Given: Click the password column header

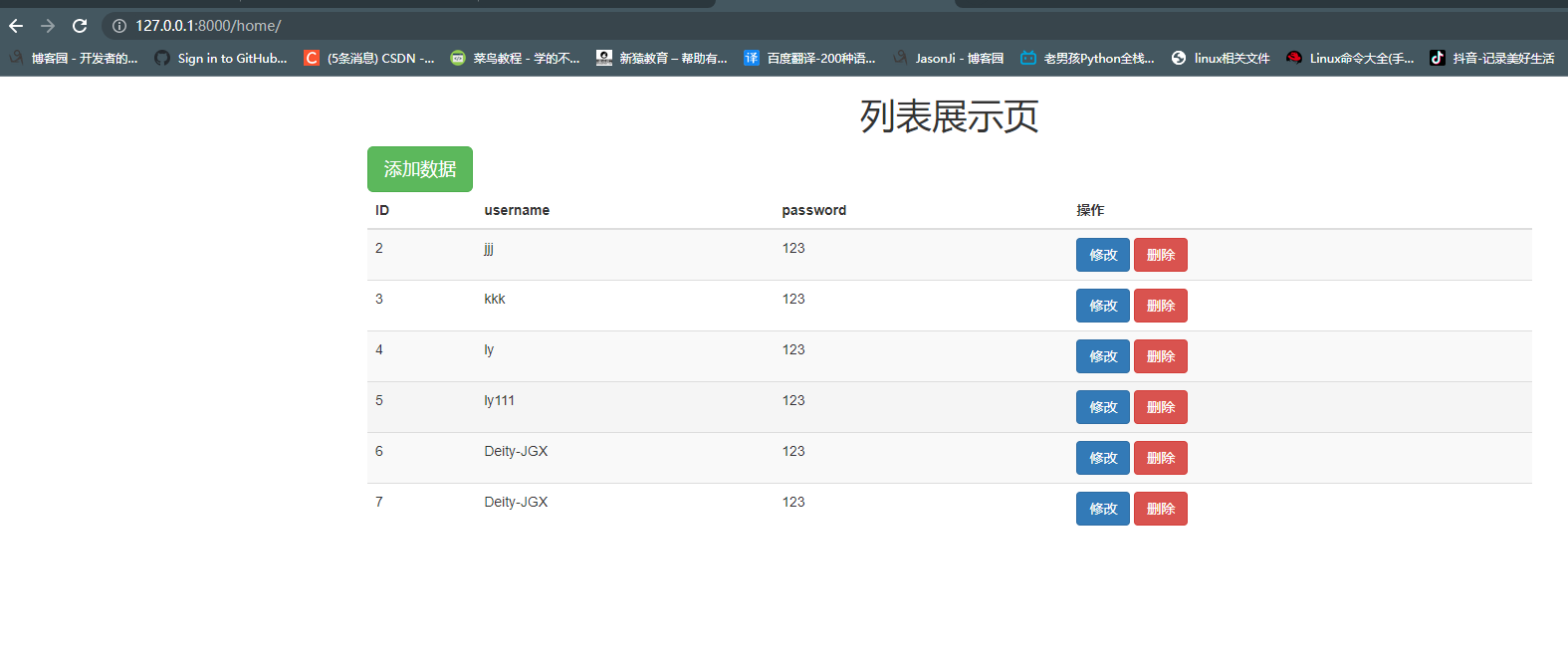Looking at the screenshot, I should pyautogui.click(x=814, y=210).
